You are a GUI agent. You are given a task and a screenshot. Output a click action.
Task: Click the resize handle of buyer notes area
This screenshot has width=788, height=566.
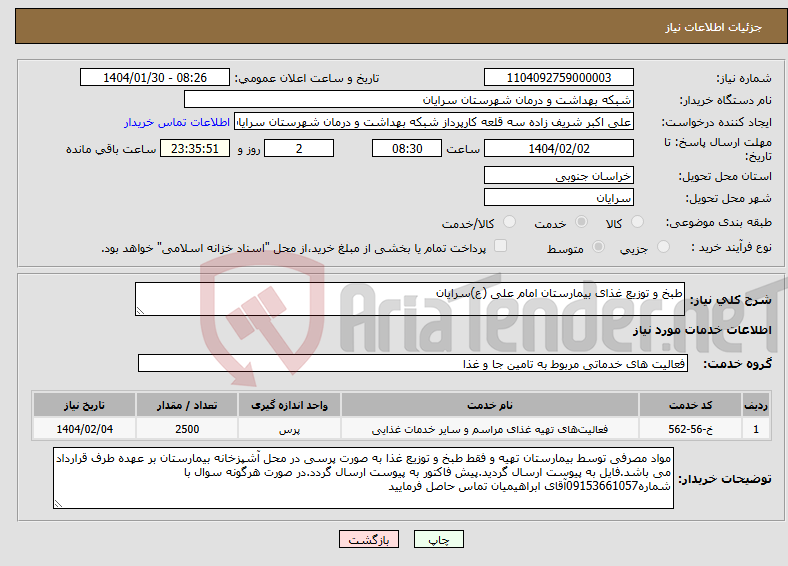coord(58,504)
